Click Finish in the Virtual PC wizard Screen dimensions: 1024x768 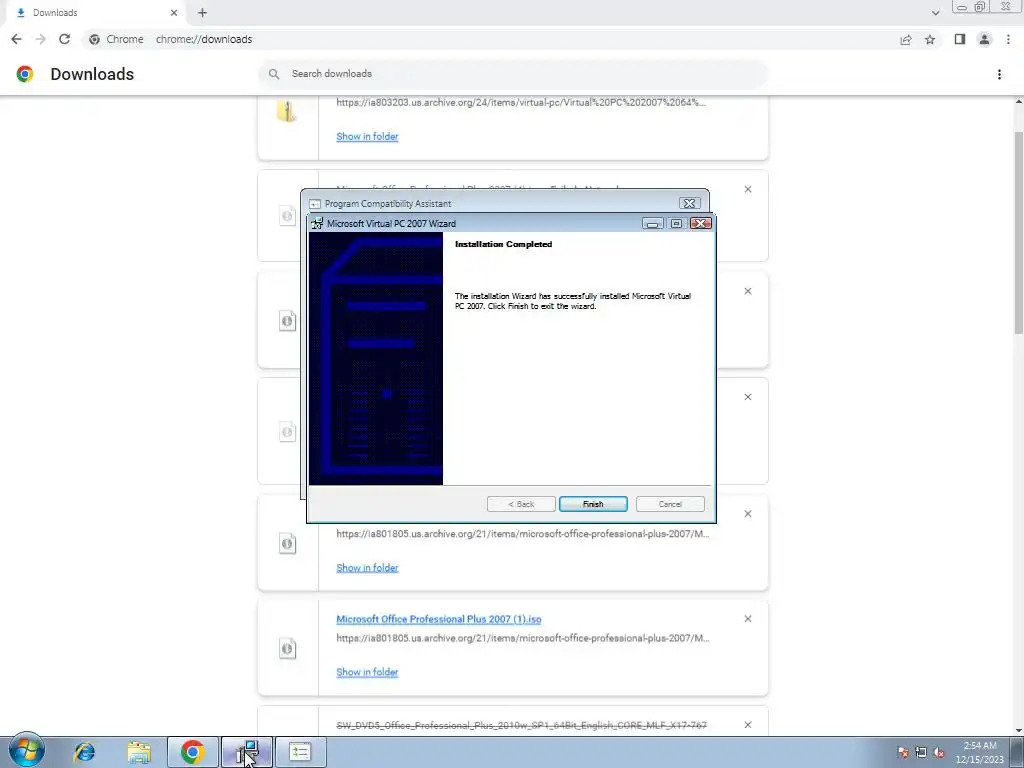point(593,504)
